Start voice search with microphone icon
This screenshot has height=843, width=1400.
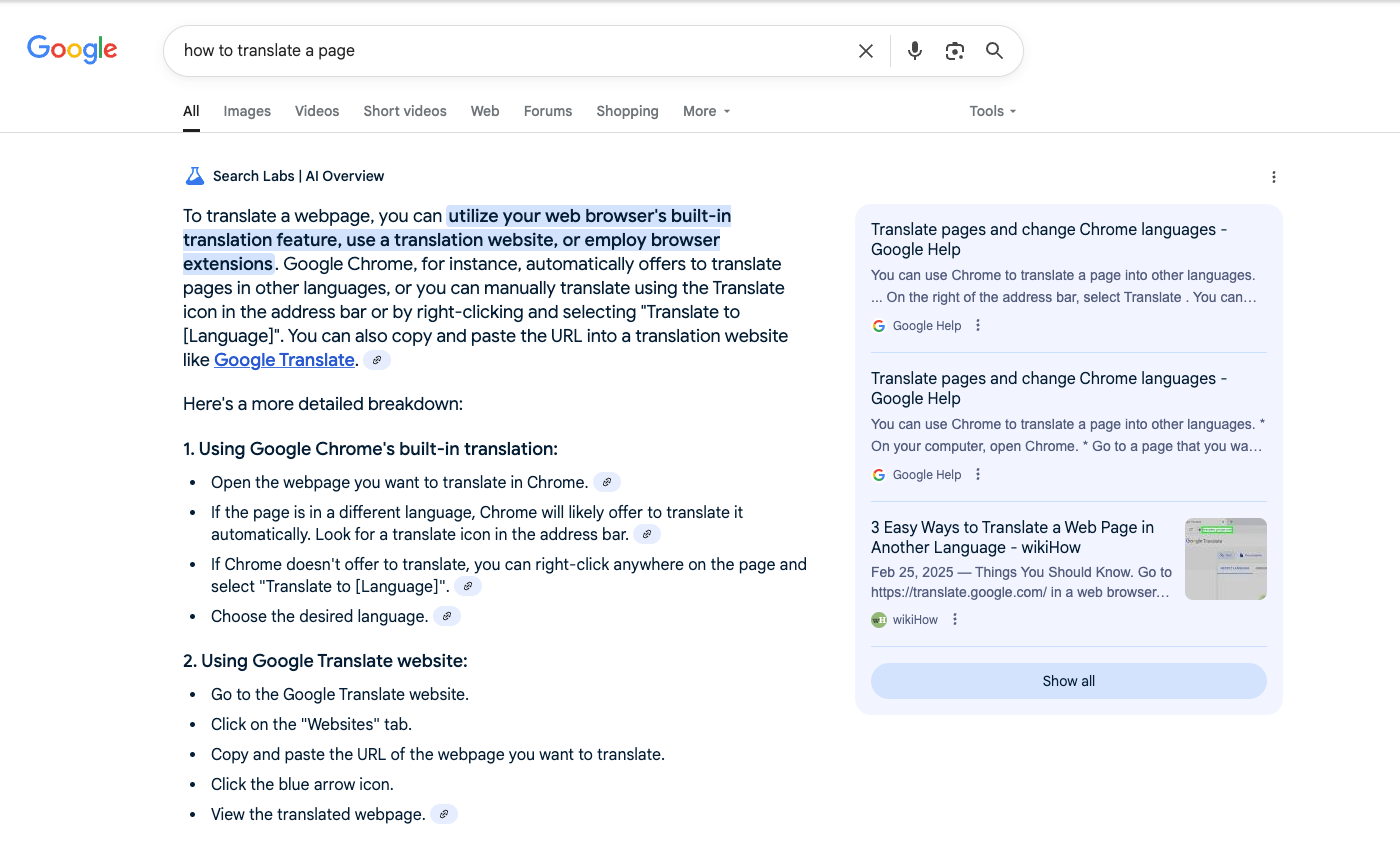(915, 51)
